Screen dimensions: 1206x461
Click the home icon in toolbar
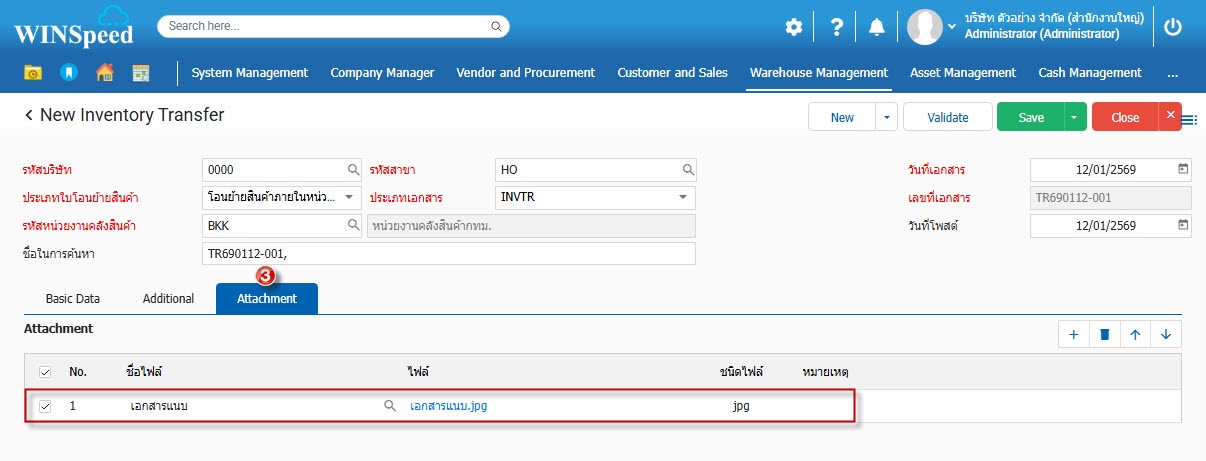104,72
